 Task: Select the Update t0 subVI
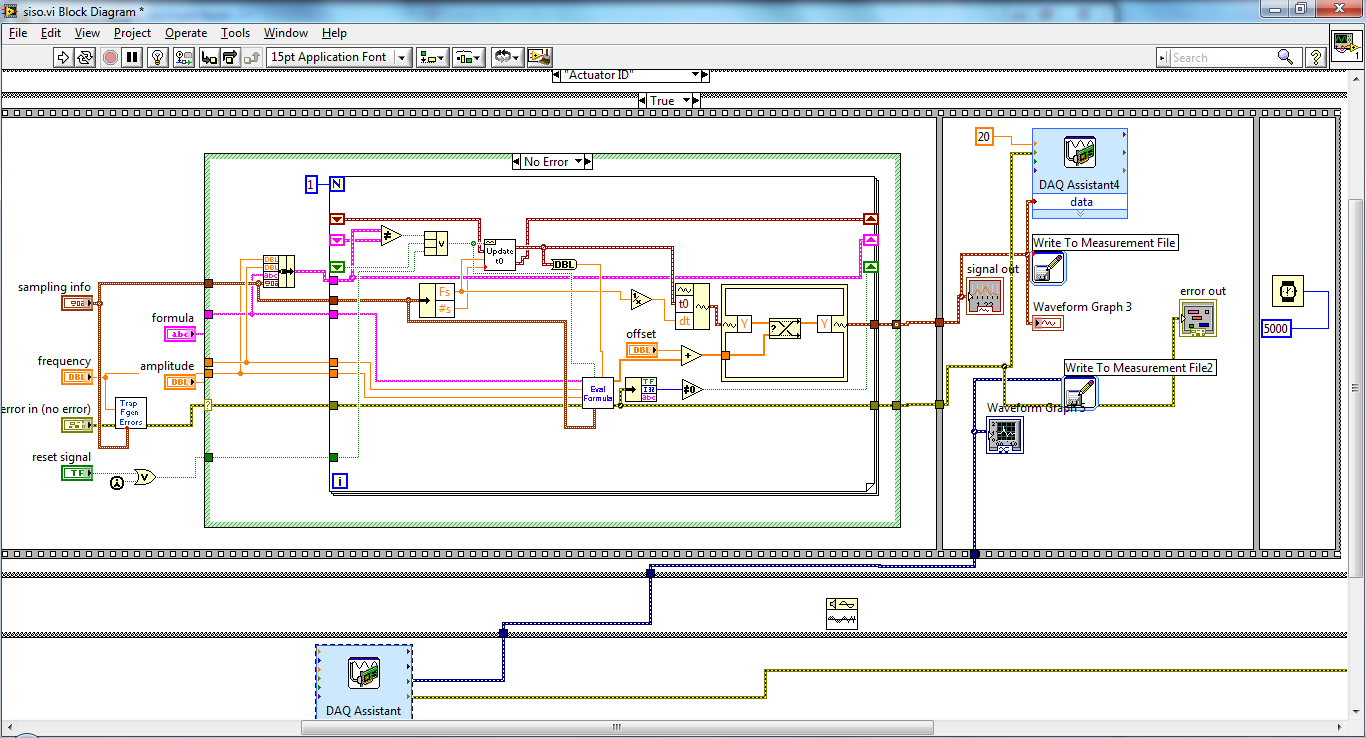click(x=500, y=254)
